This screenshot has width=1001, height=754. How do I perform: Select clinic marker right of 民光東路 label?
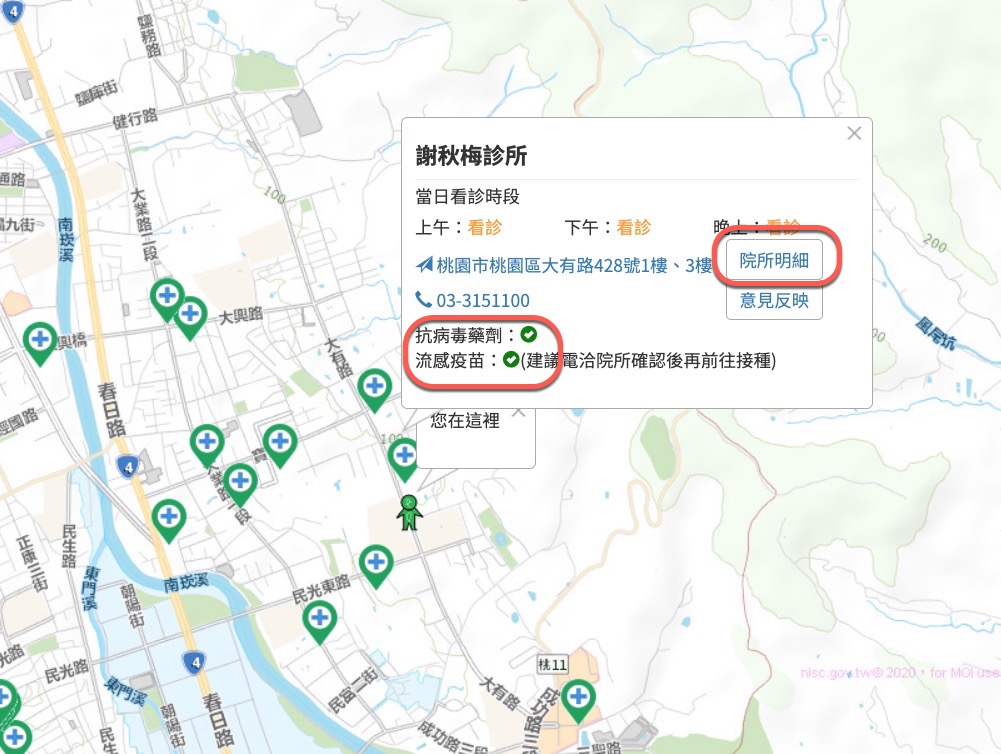click(x=376, y=566)
